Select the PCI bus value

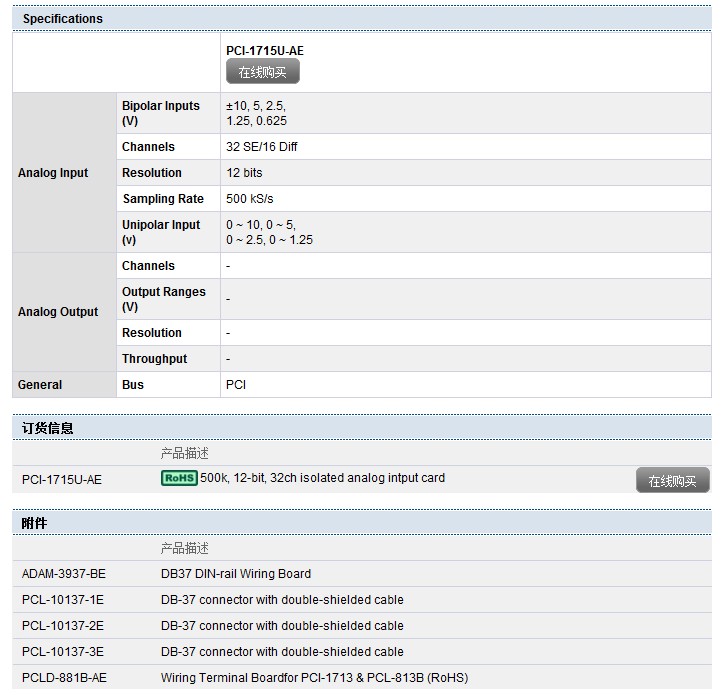[236, 385]
